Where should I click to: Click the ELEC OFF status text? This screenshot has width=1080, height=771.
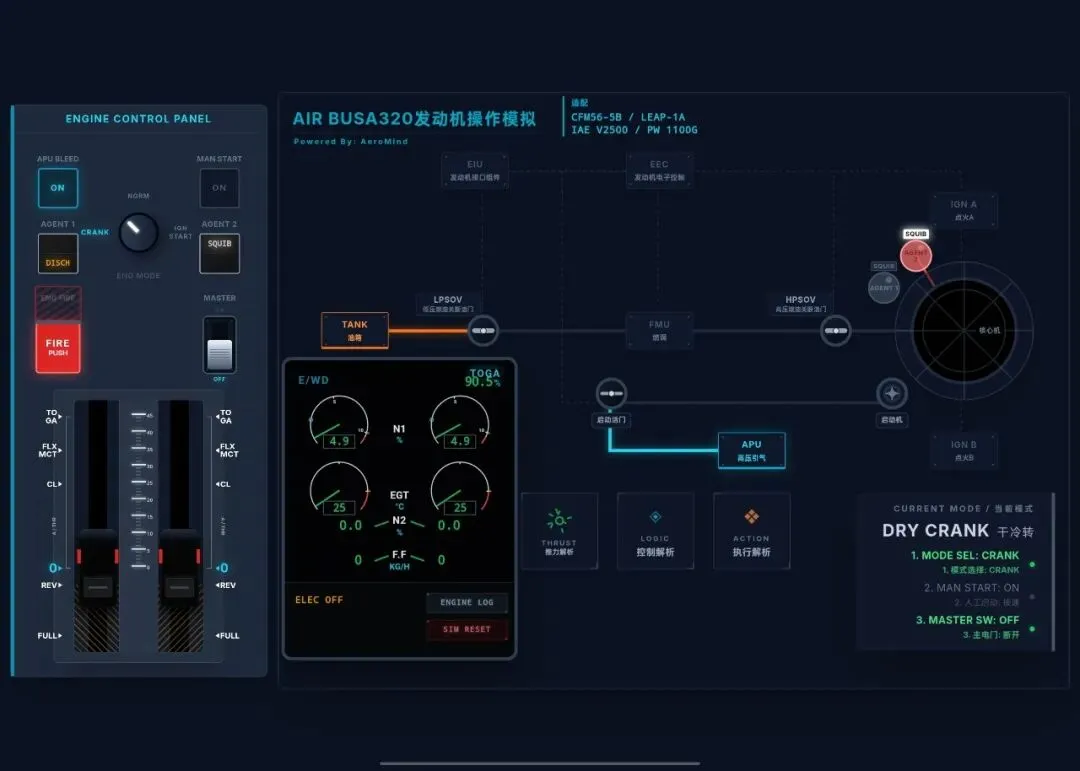[x=319, y=600]
